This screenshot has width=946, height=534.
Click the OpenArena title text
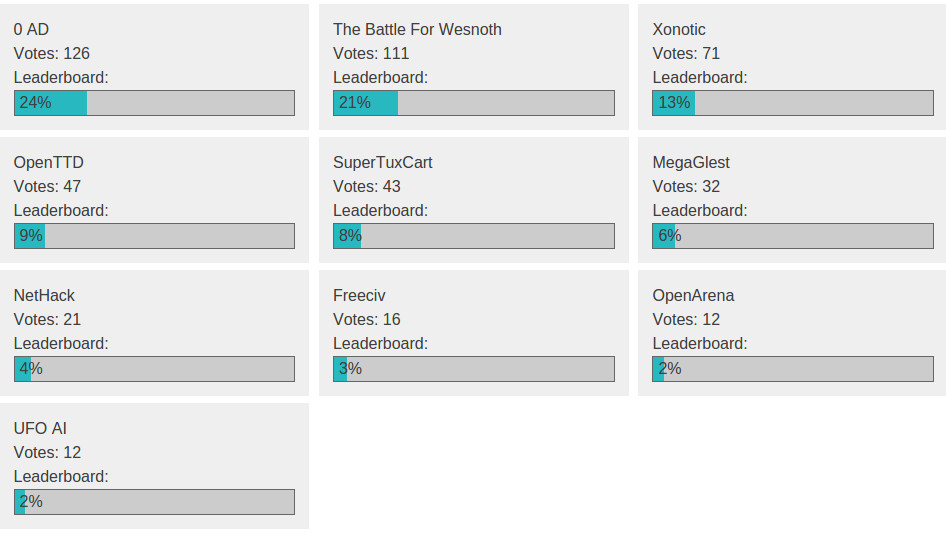693,296
